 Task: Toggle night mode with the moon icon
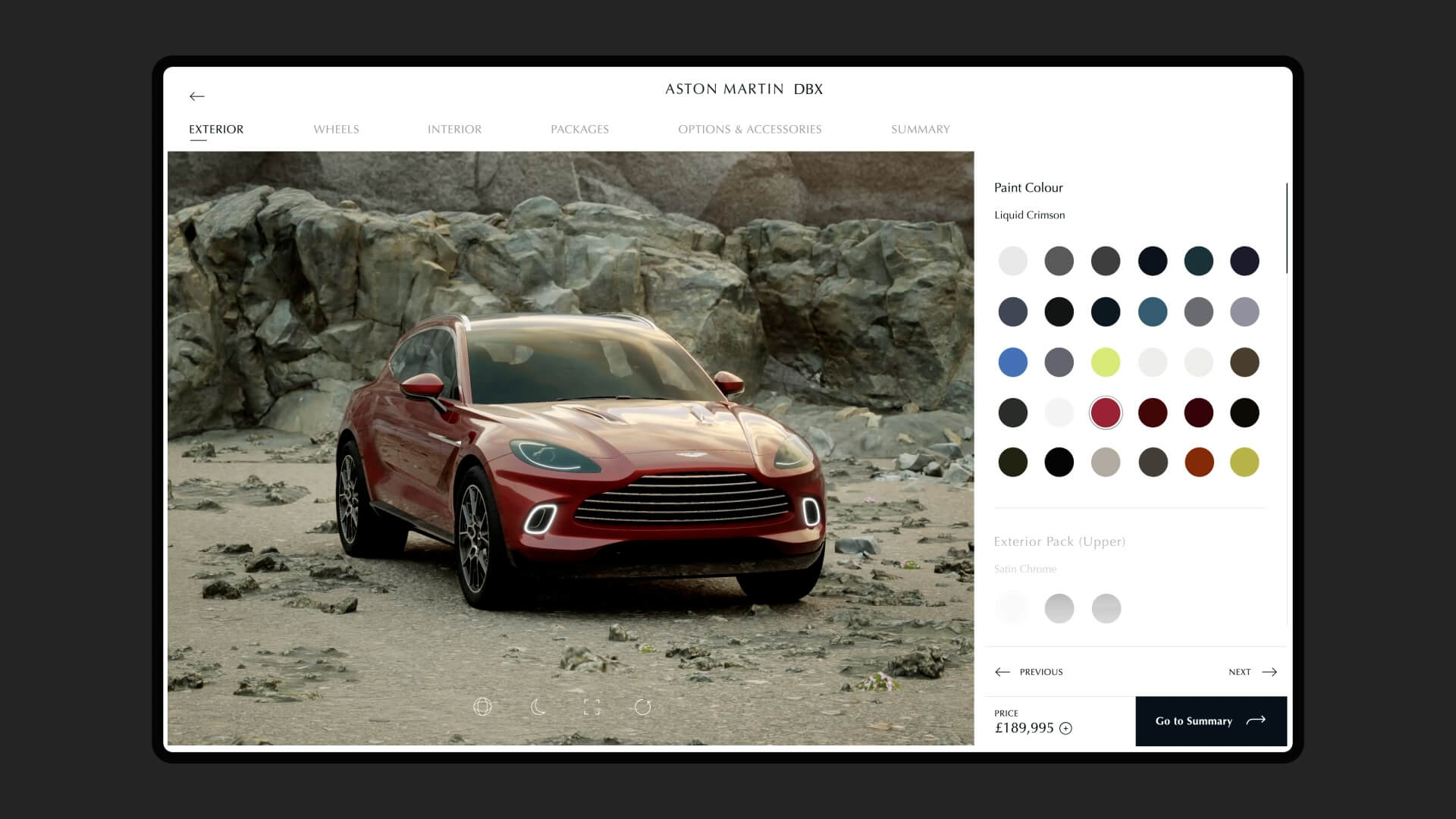tap(538, 707)
